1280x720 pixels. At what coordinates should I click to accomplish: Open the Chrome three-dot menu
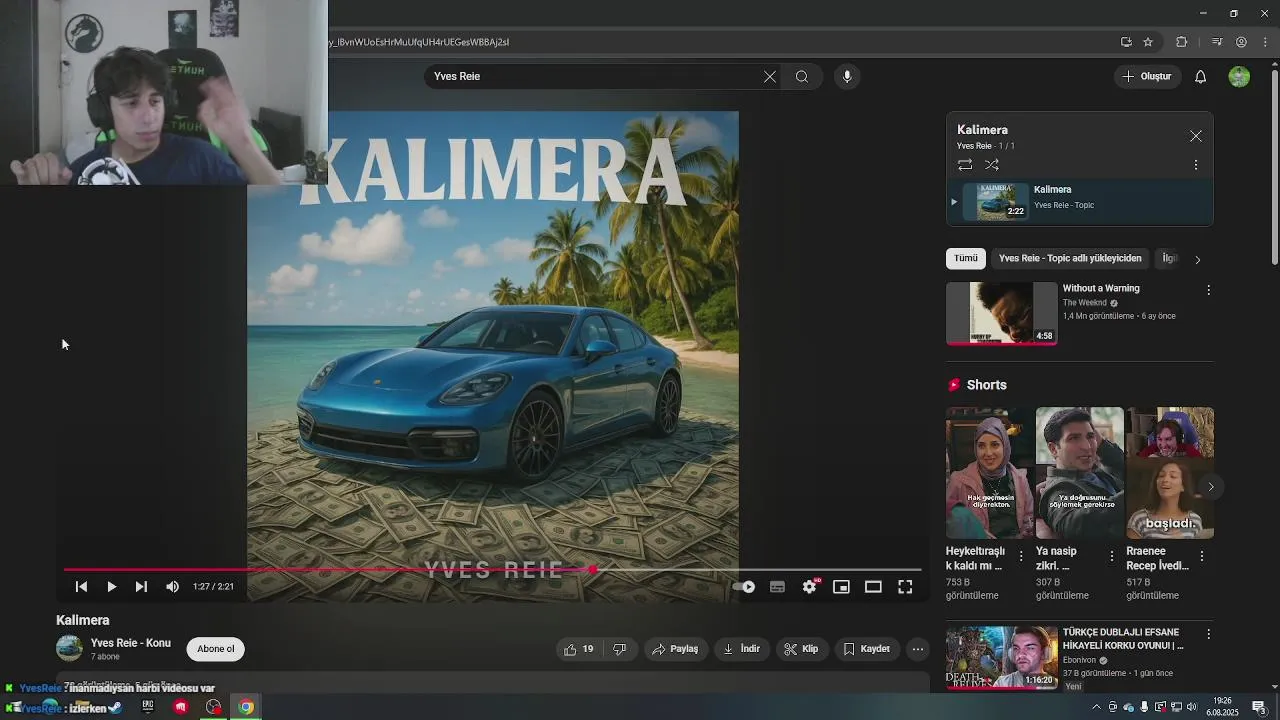click(1265, 42)
